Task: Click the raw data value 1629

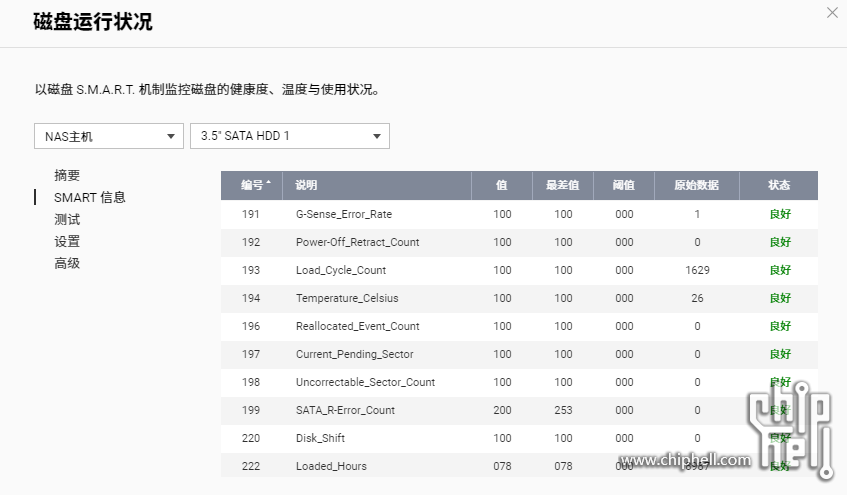Action: [x=697, y=270]
